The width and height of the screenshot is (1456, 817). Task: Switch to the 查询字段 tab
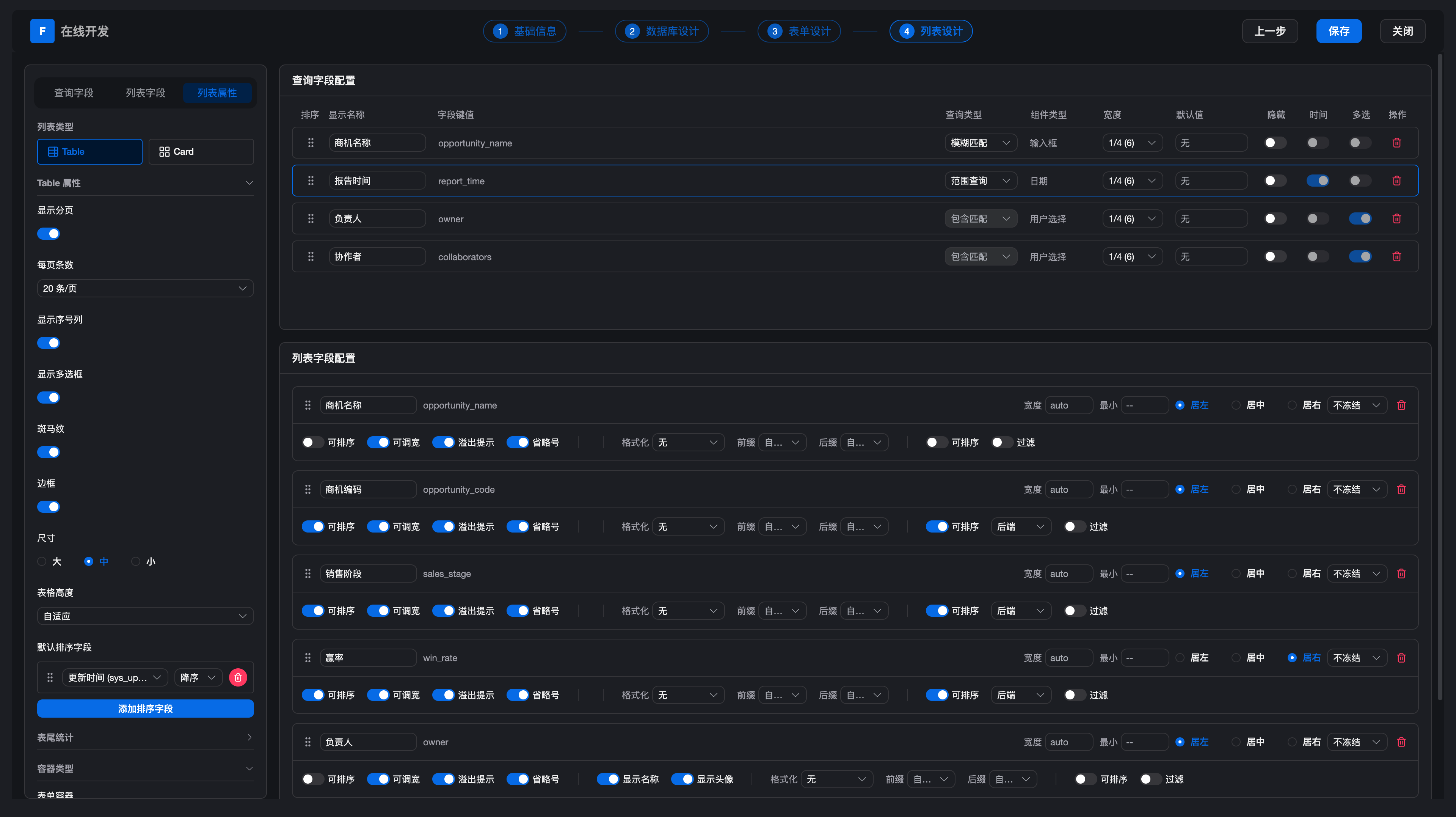[74, 93]
